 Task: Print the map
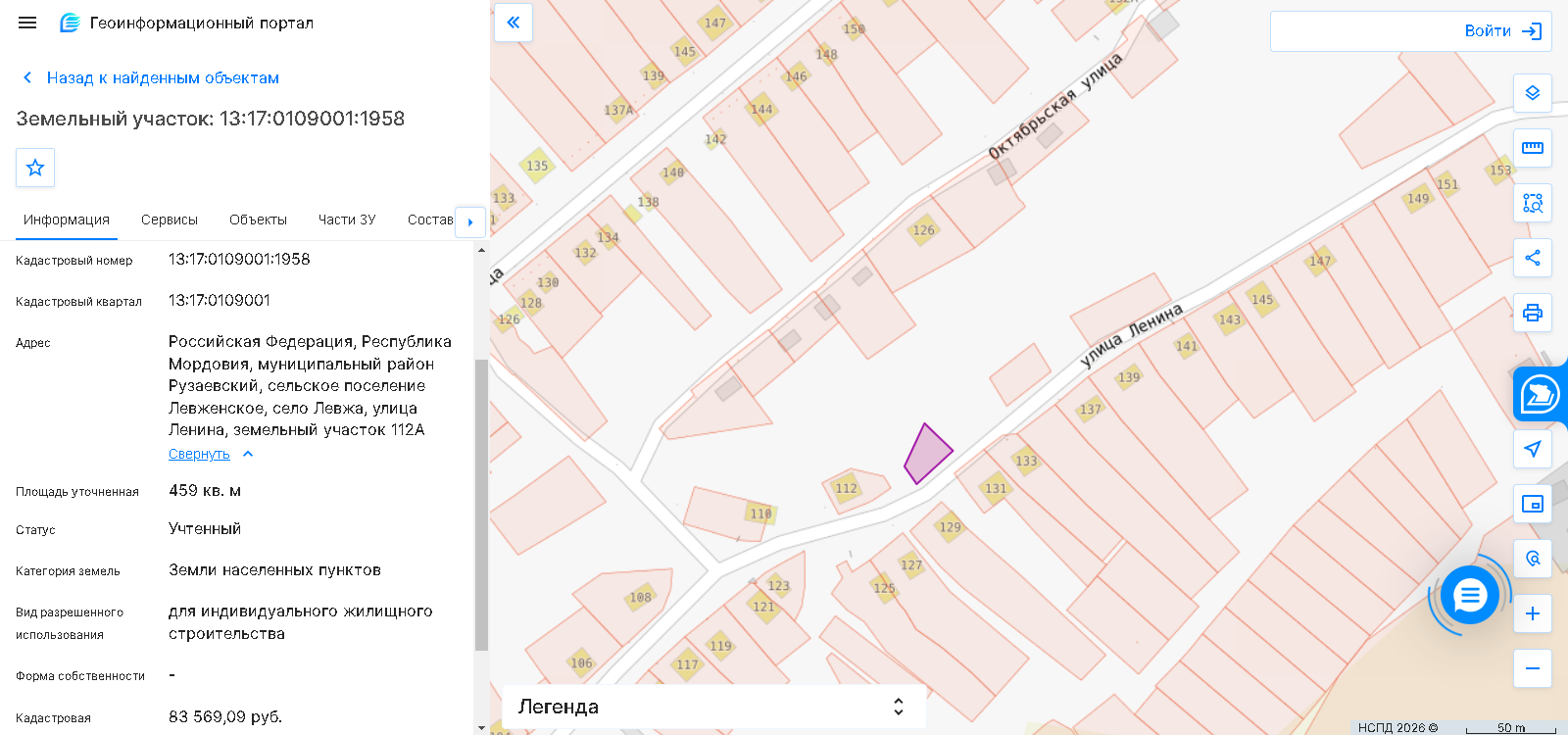coord(1533,313)
